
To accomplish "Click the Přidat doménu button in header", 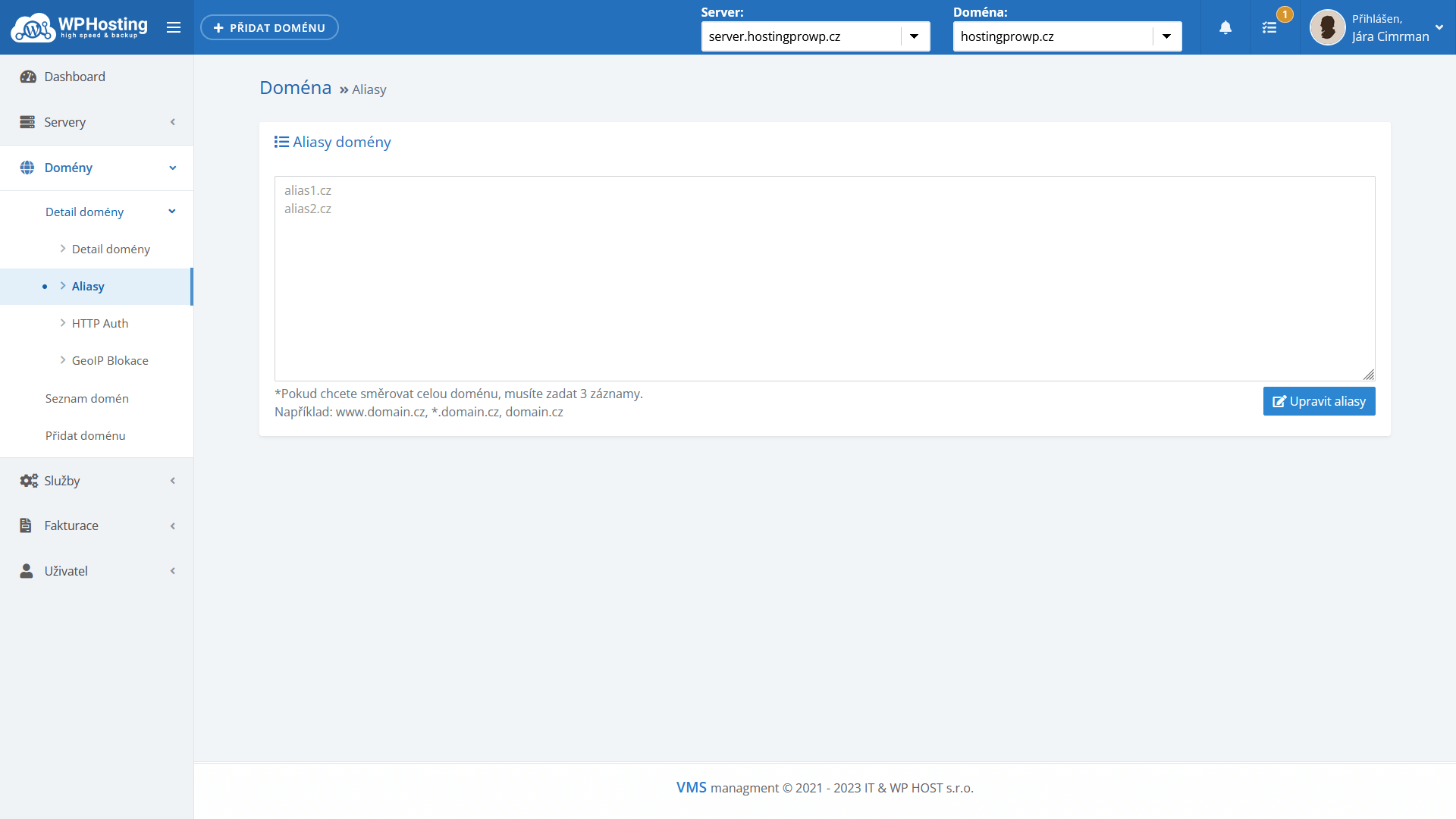I will tap(269, 27).
